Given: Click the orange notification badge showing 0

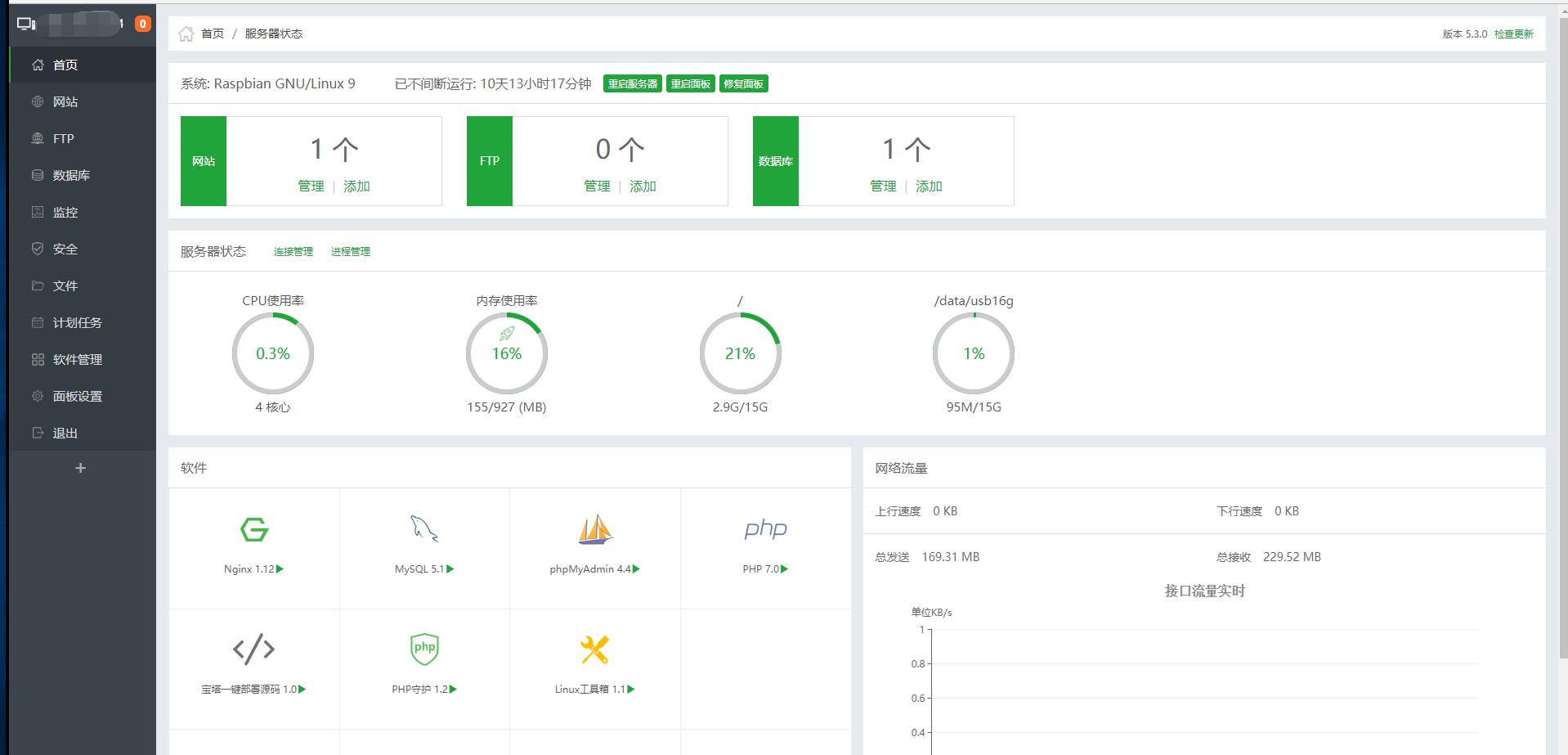Looking at the screenshot, I should coord(143,24).
